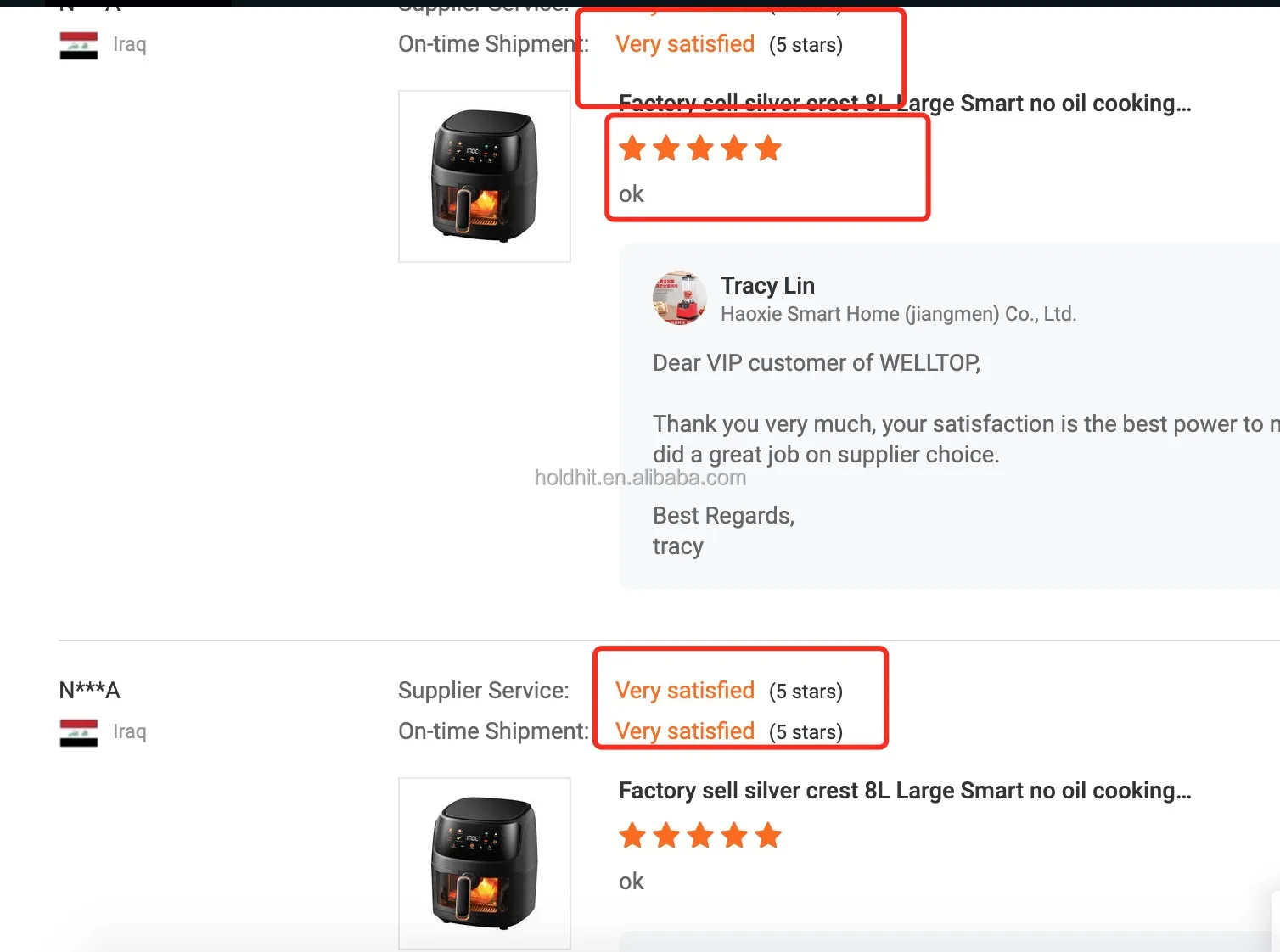Click the 'ok' comment in second review

click(632, 882)
